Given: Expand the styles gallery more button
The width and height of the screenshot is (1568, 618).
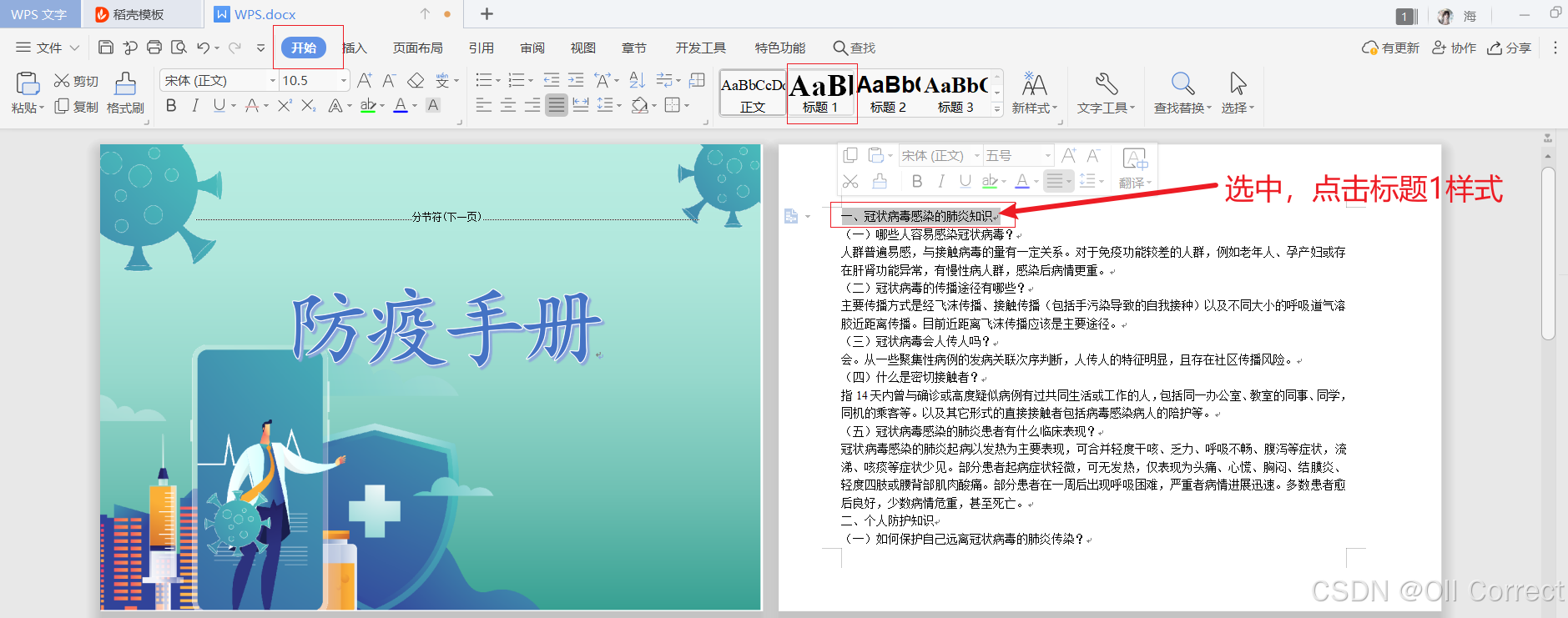Looking at the screenshot, I should point(997,108).
